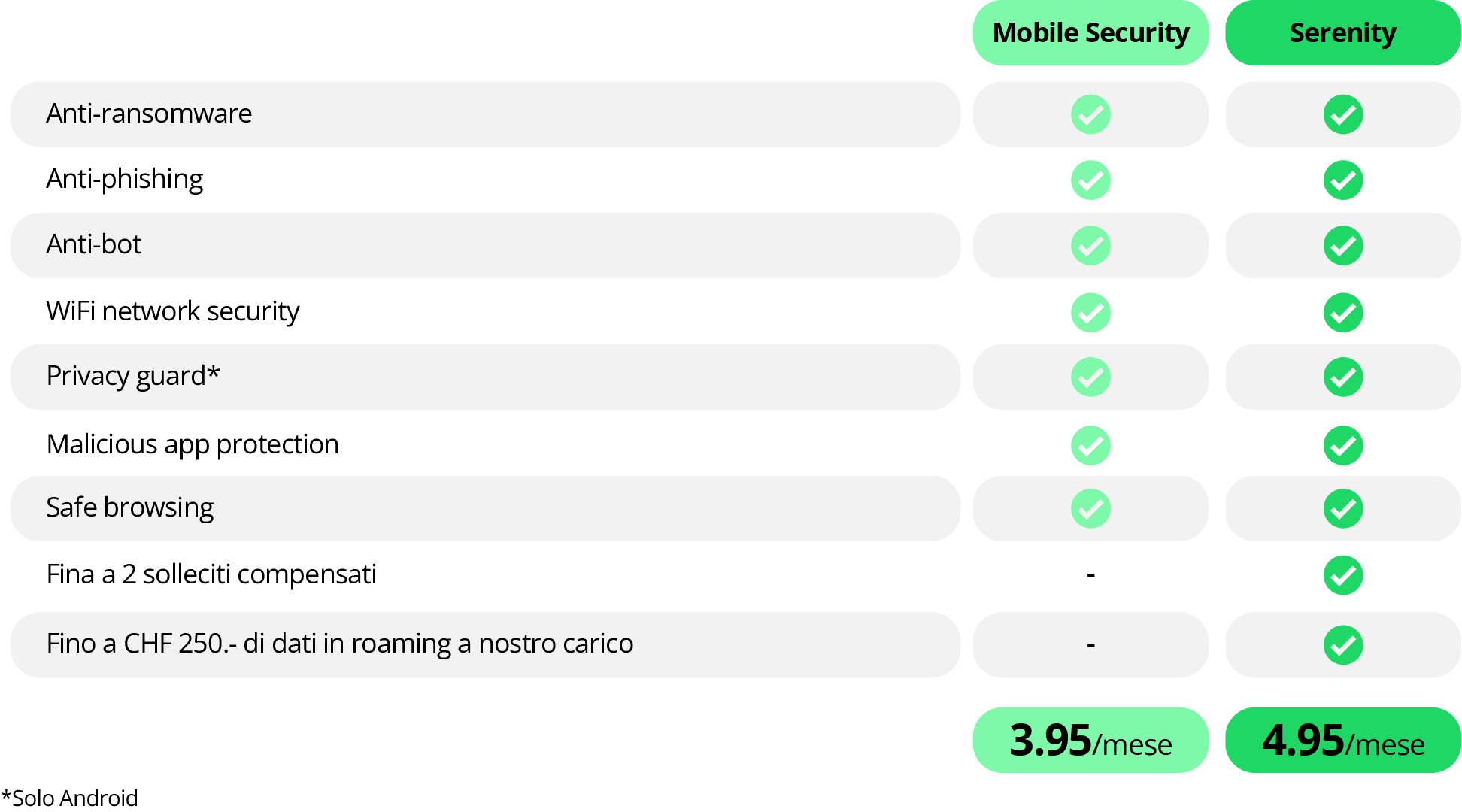Viewport: 1462px width, 812px height.
Task: Click Mobile Security checkmark for Safe browsing
Action: [1090, 508]
